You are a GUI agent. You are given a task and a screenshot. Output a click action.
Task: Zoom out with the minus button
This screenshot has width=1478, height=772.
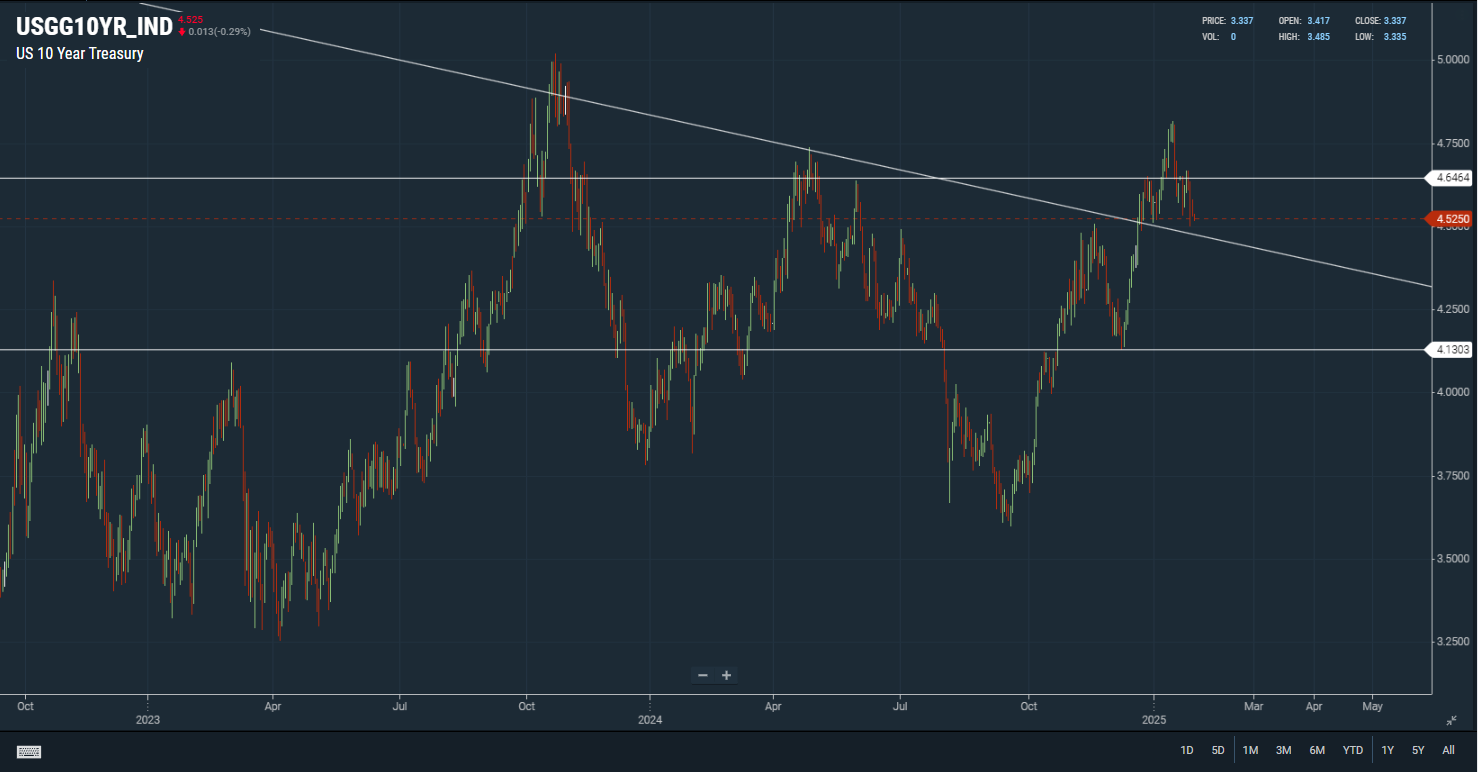coord(703,675)
